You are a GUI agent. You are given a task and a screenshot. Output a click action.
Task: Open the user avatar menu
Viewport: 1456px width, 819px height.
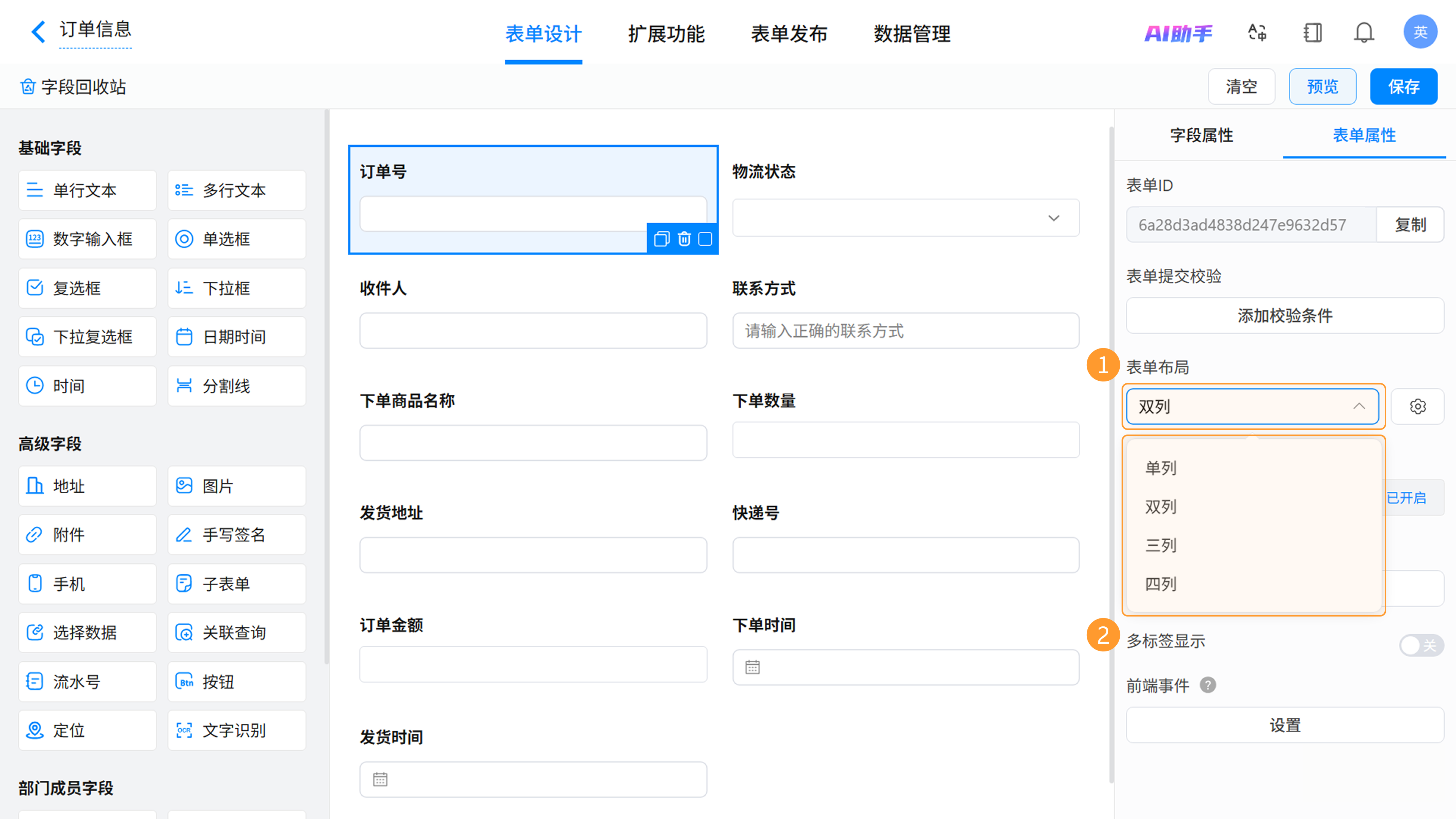tap(1420, 31)
